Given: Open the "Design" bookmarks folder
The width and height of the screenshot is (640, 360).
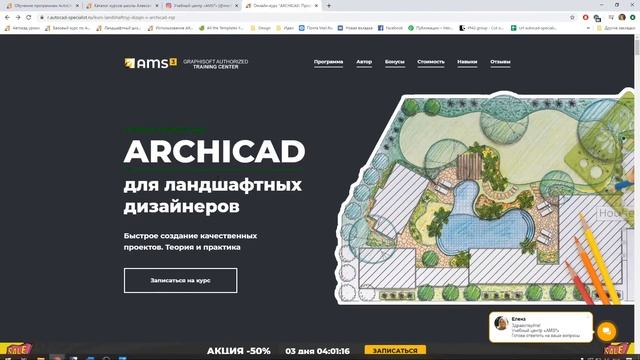Looking at the screenshot, I should [x=260, y=28].
